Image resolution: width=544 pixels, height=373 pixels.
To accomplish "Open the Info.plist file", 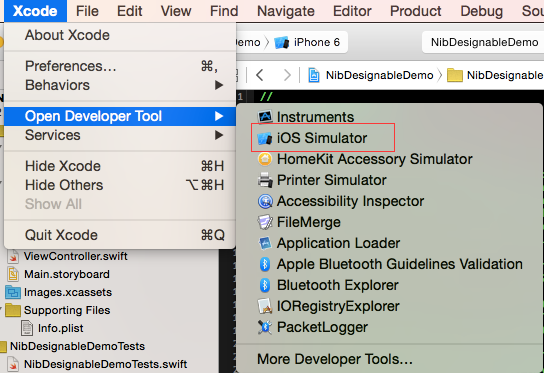I will coord(53,328).
